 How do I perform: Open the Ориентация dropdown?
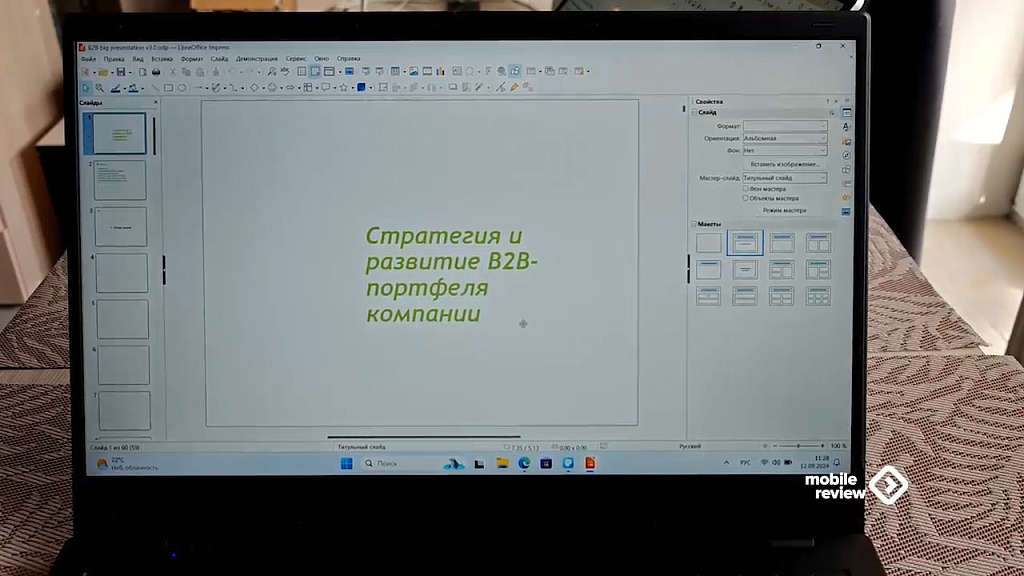pos(785,138)
